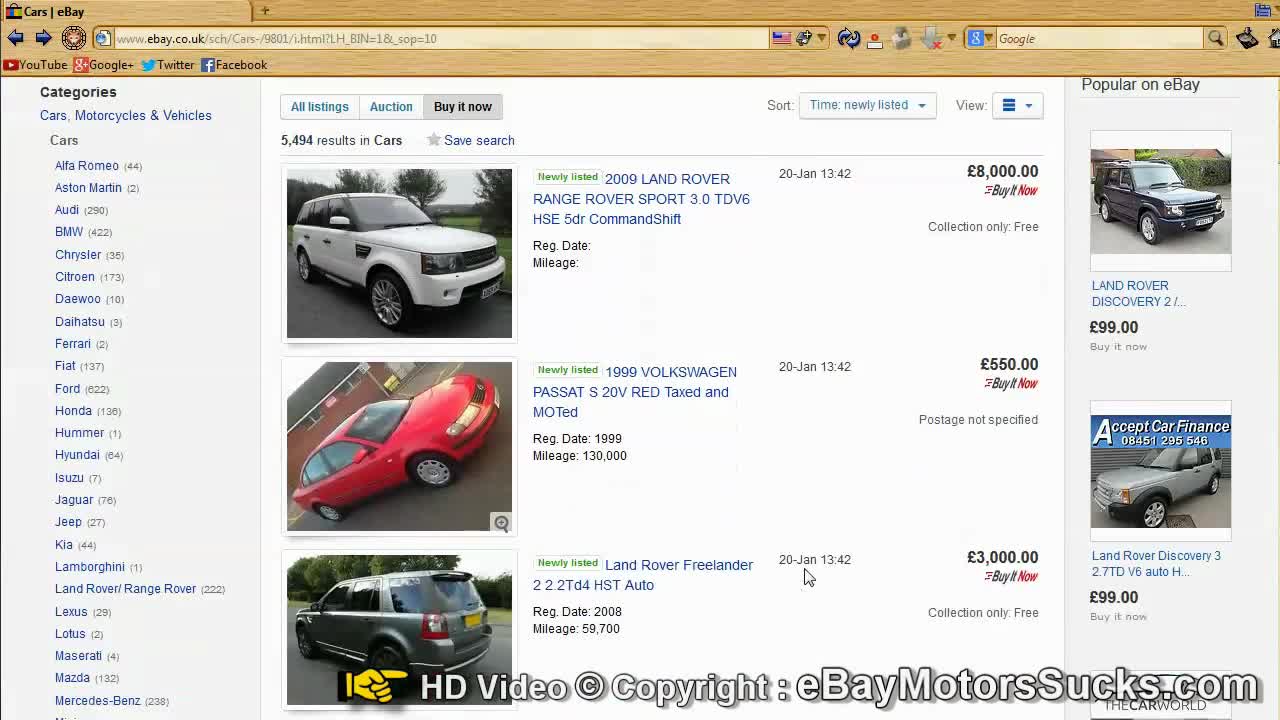The width and height of the screenshot is (1280, 720).
Task: Filter by Aston Martin category
Action: pyautogui.click(x=88, y=188)
